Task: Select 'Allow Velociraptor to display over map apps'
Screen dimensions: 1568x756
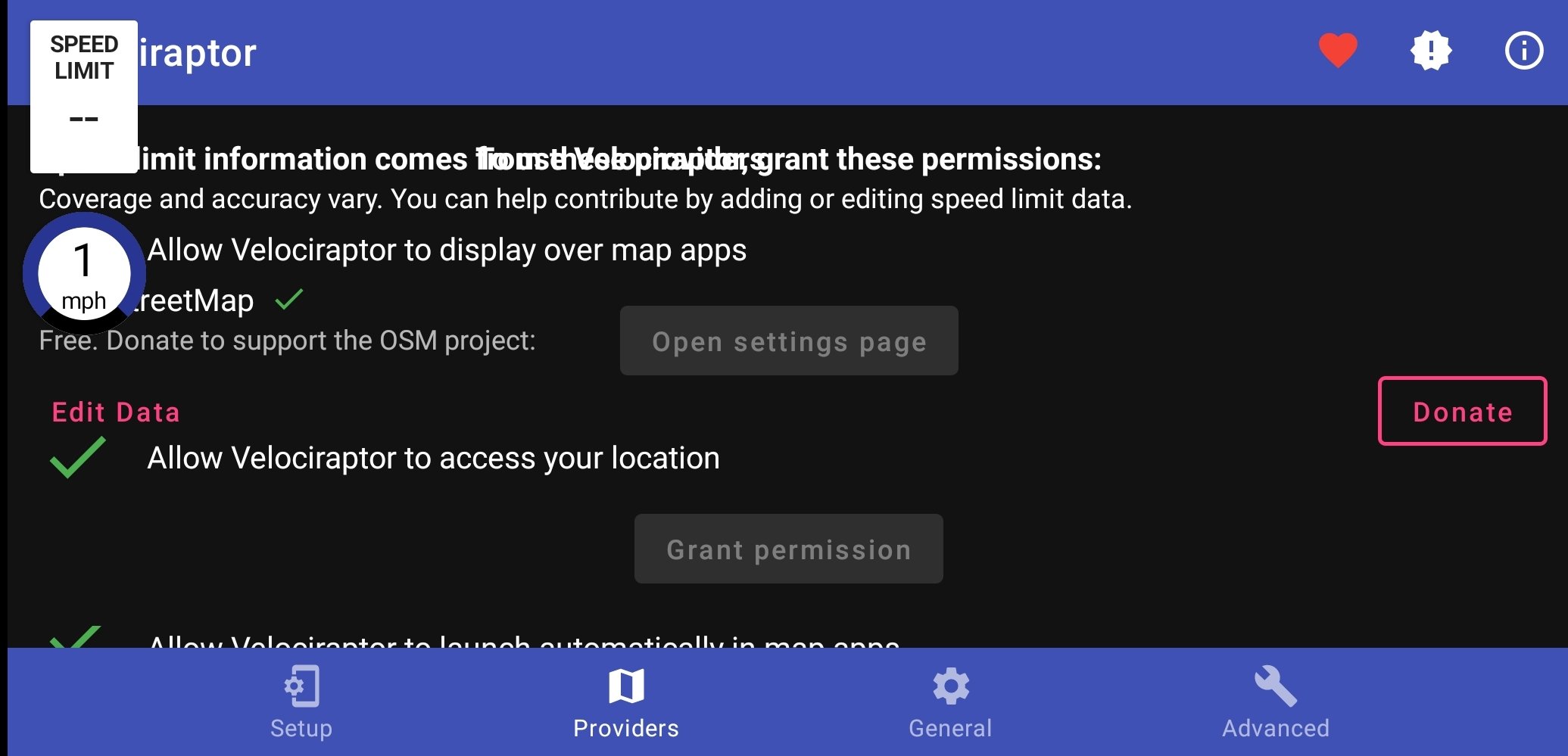Action: point(447,250)
